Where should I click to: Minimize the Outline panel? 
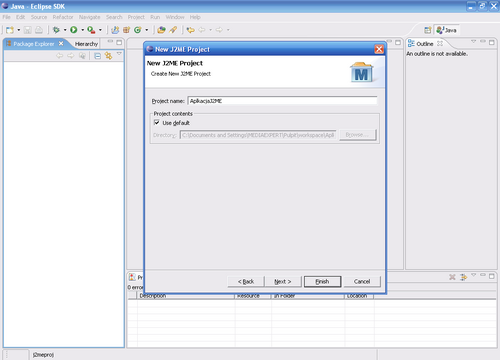coord(483,42)
